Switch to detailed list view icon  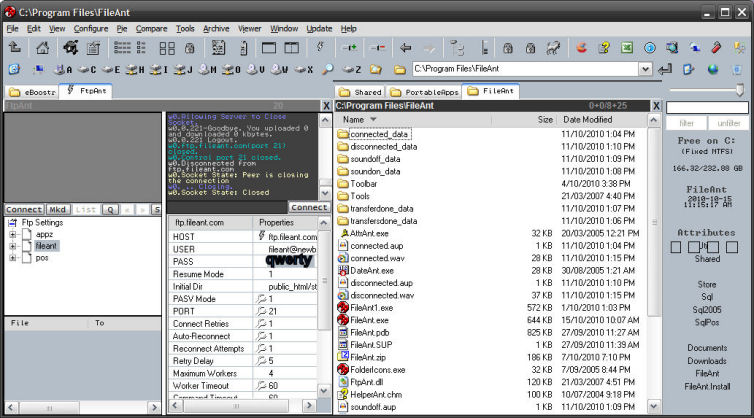(x=122, y=47)
